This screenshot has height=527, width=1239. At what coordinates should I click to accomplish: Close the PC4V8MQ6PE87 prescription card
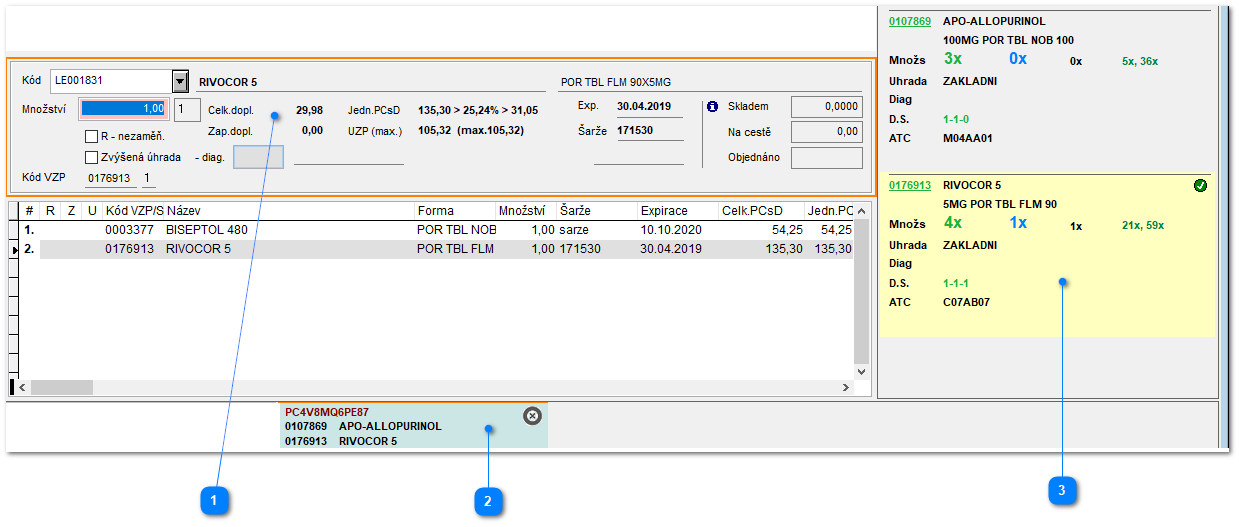532,415
